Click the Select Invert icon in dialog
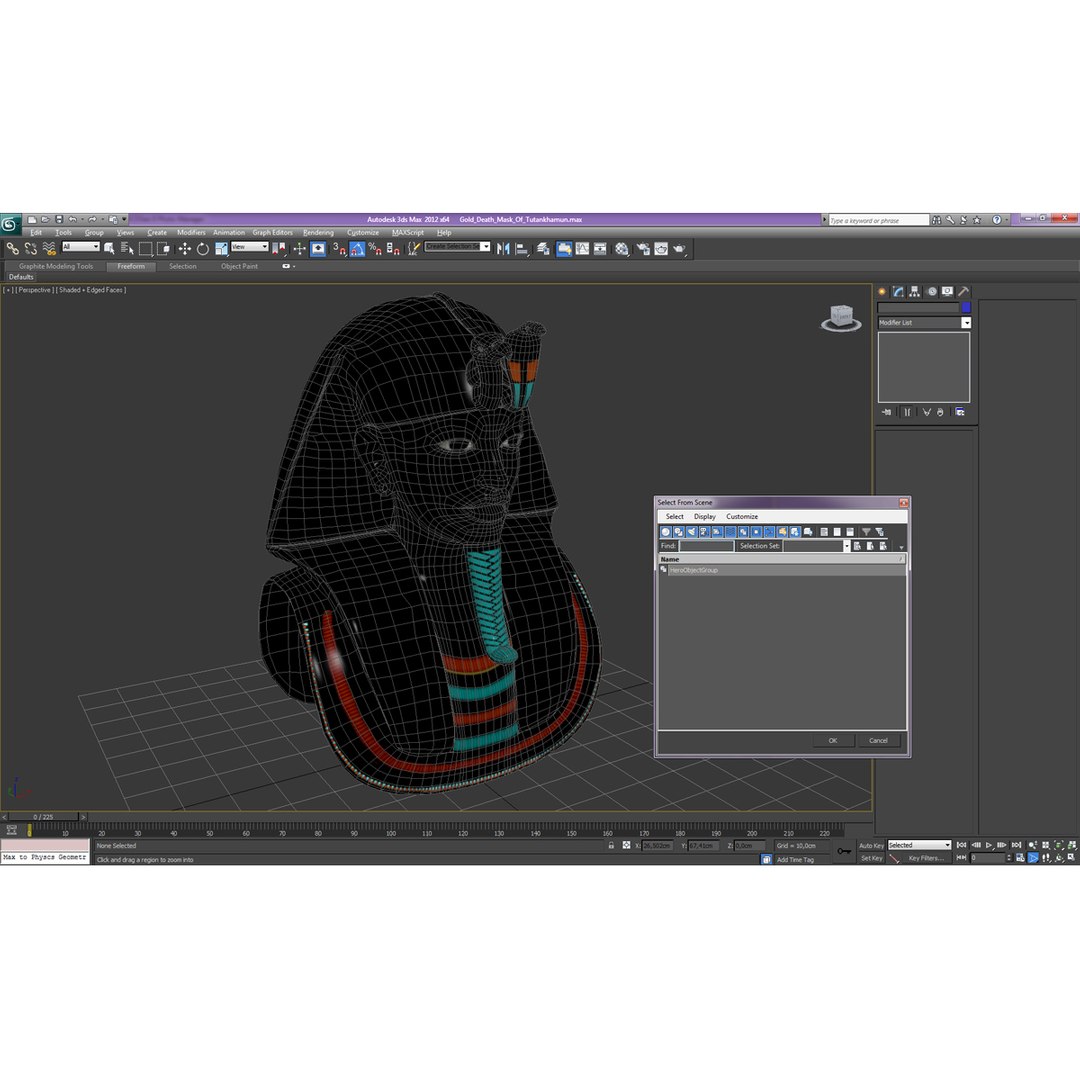The width and height of the screenshot is (1080, 1080). 850,532
